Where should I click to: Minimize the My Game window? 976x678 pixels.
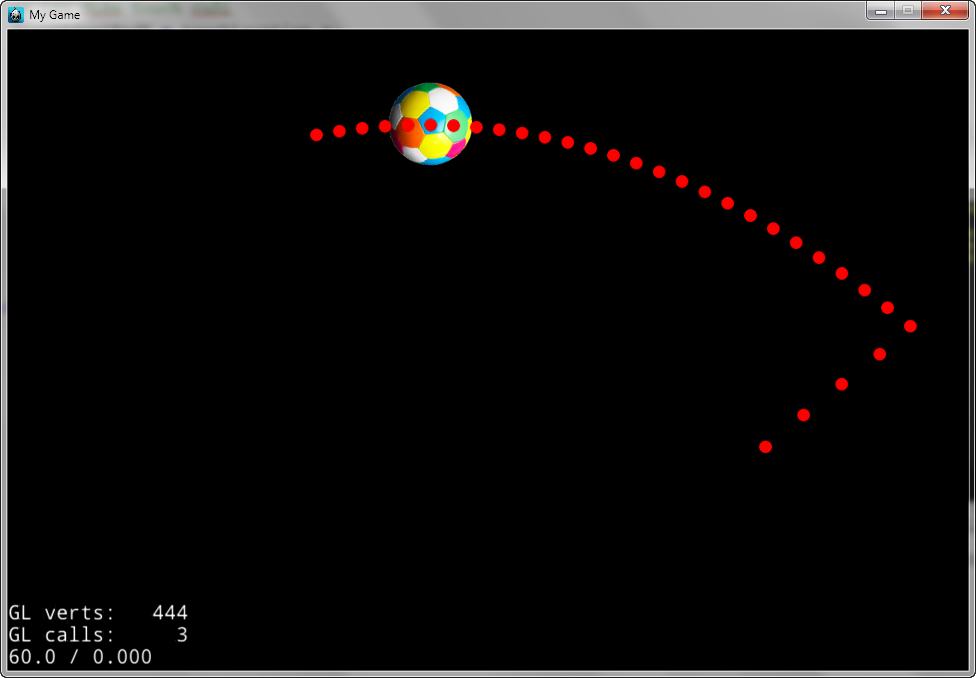click(x=880, y=11)
